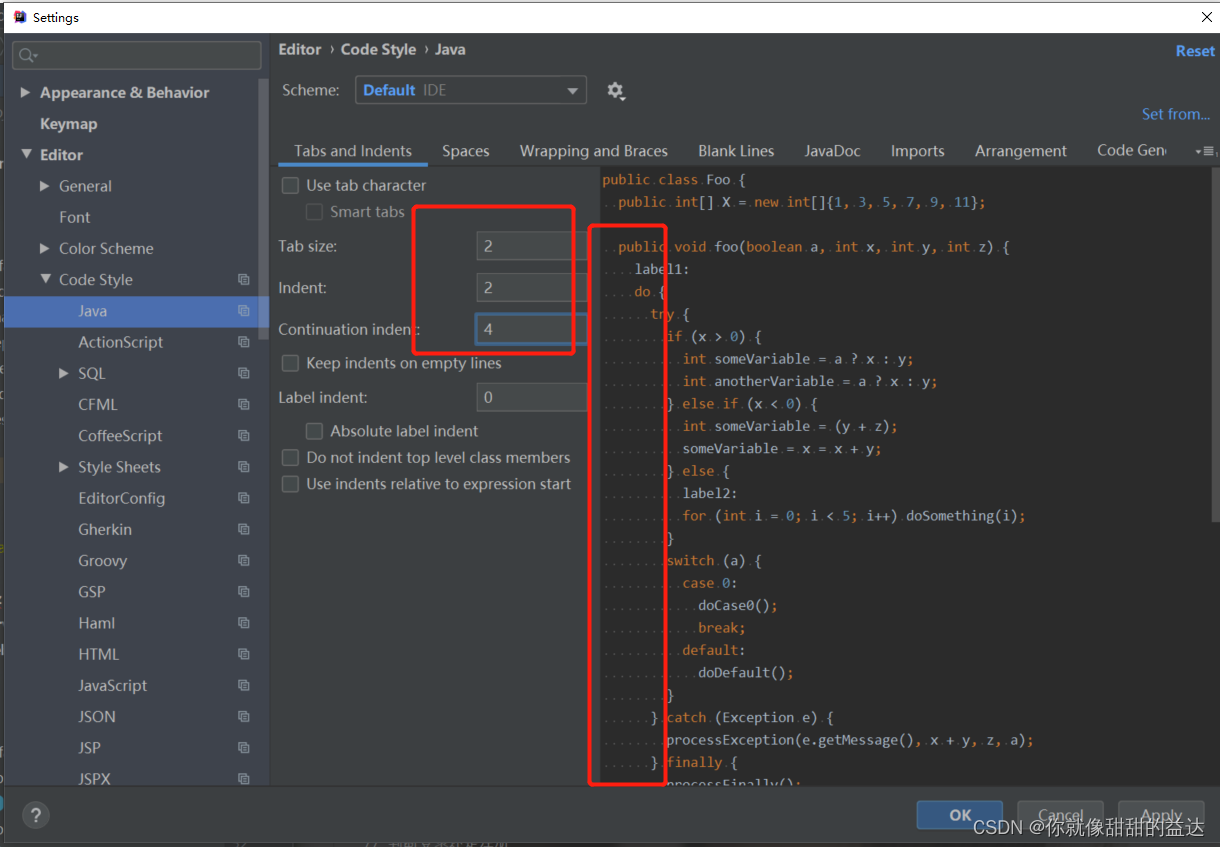1220x847 pixels.
Task: Enable Keep indents on empty lines
Action: [290, 363]
